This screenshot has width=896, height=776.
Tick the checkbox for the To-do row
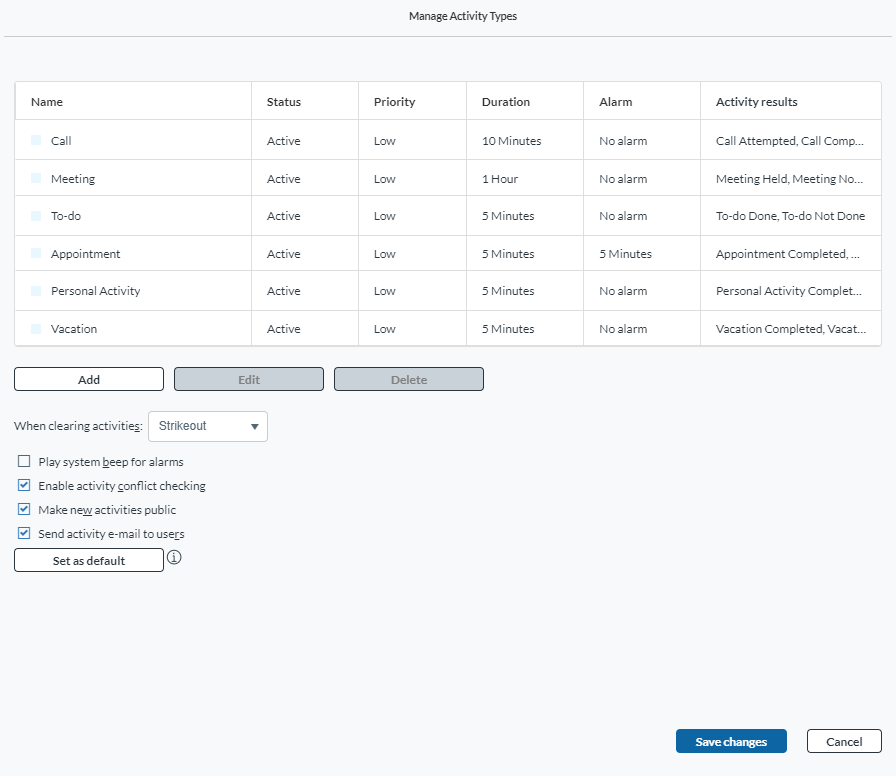click(36, 215)
